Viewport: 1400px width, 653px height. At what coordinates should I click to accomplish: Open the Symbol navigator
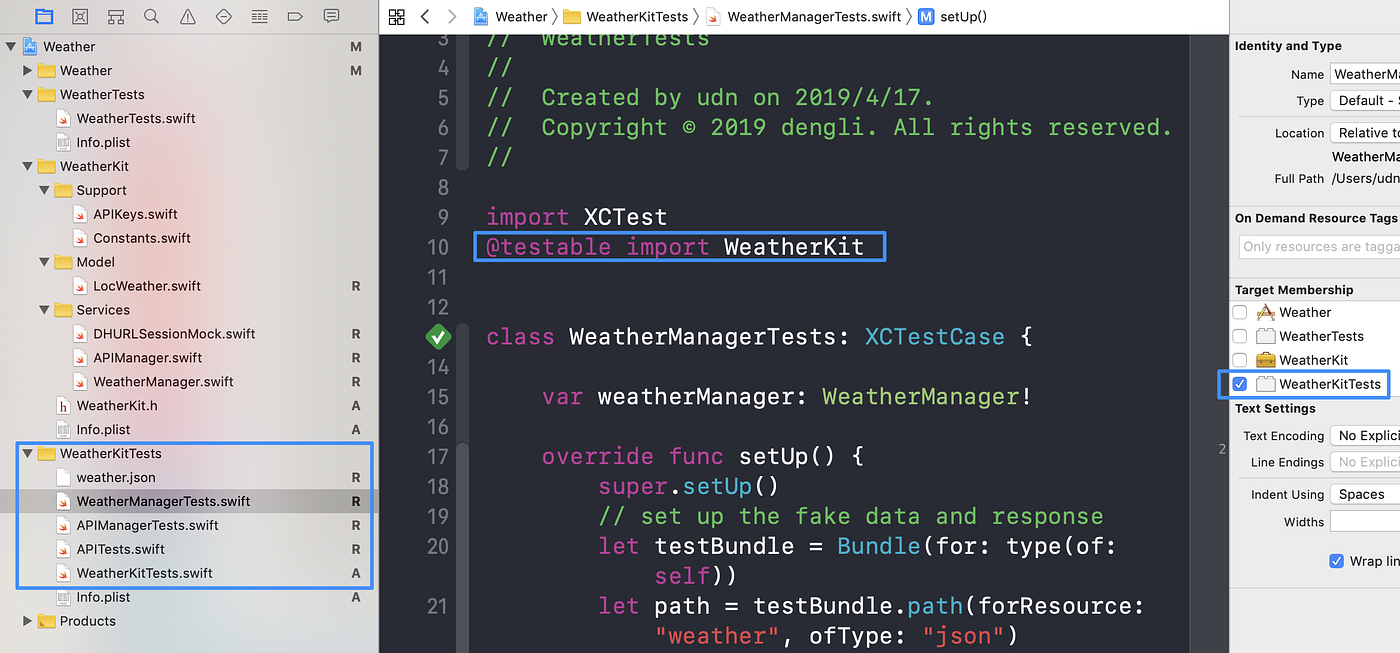(115, 16)
